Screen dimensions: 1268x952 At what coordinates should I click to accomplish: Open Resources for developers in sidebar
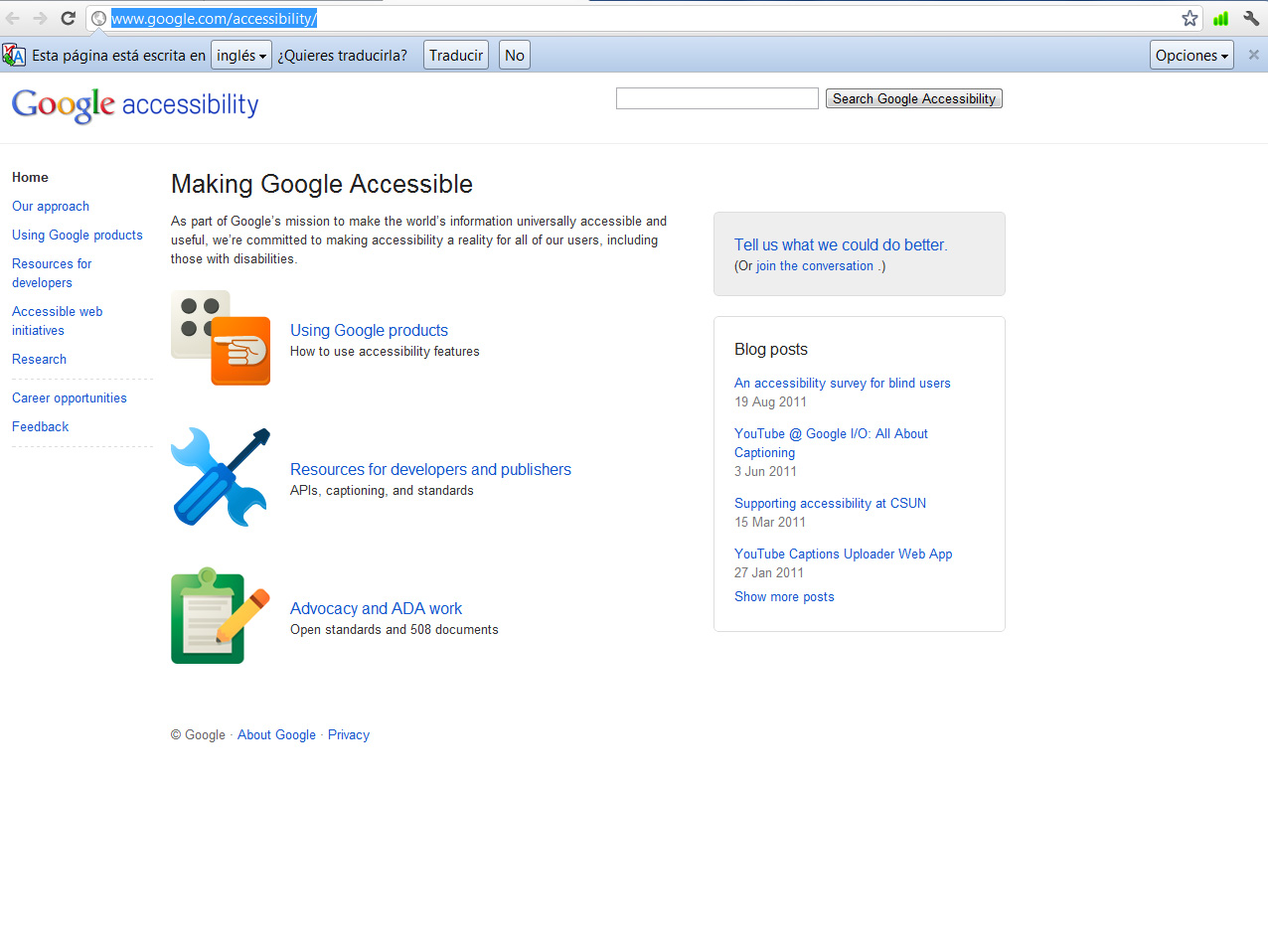coord(52,273)
